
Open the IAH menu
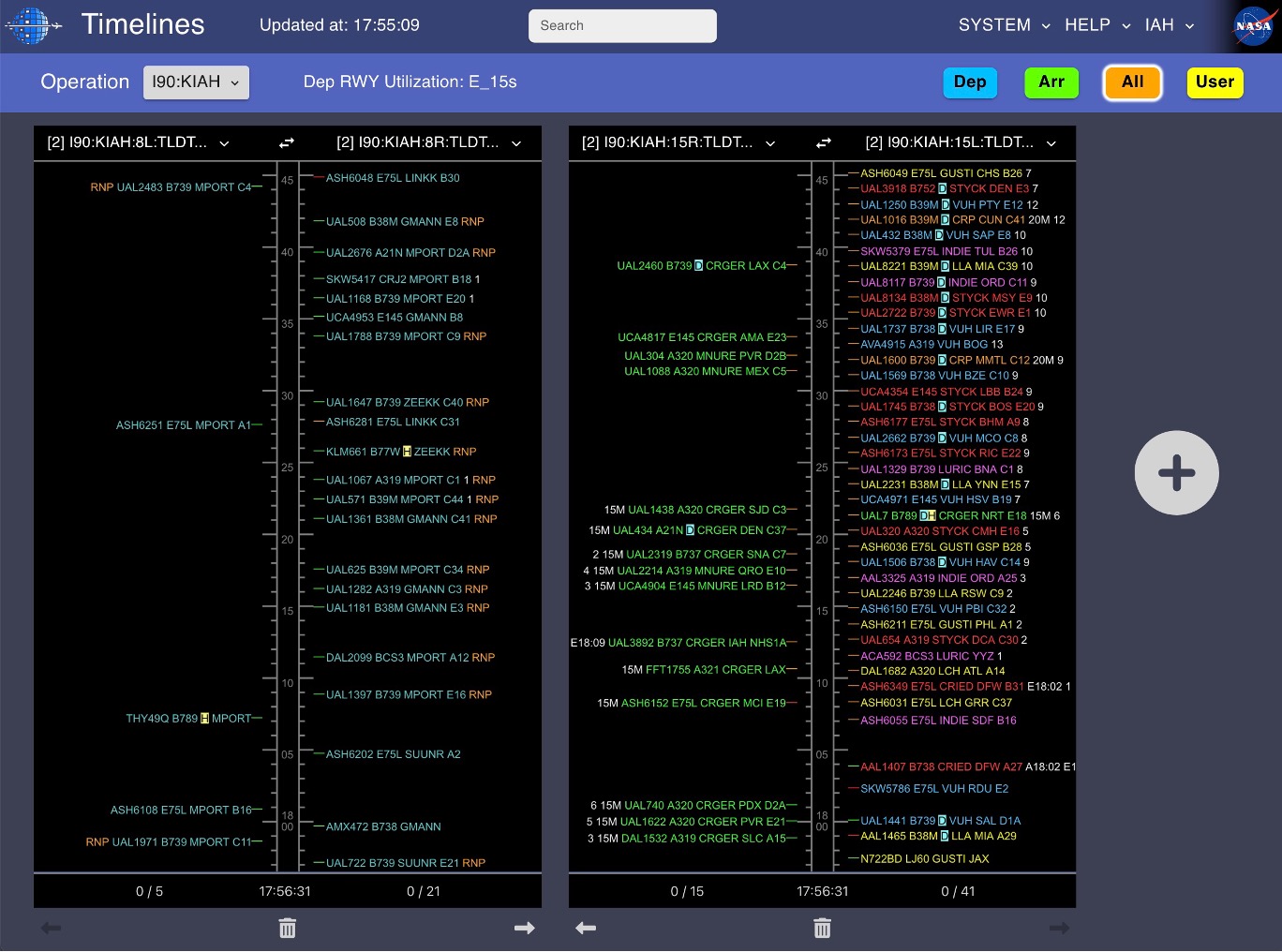[1169, 25]
